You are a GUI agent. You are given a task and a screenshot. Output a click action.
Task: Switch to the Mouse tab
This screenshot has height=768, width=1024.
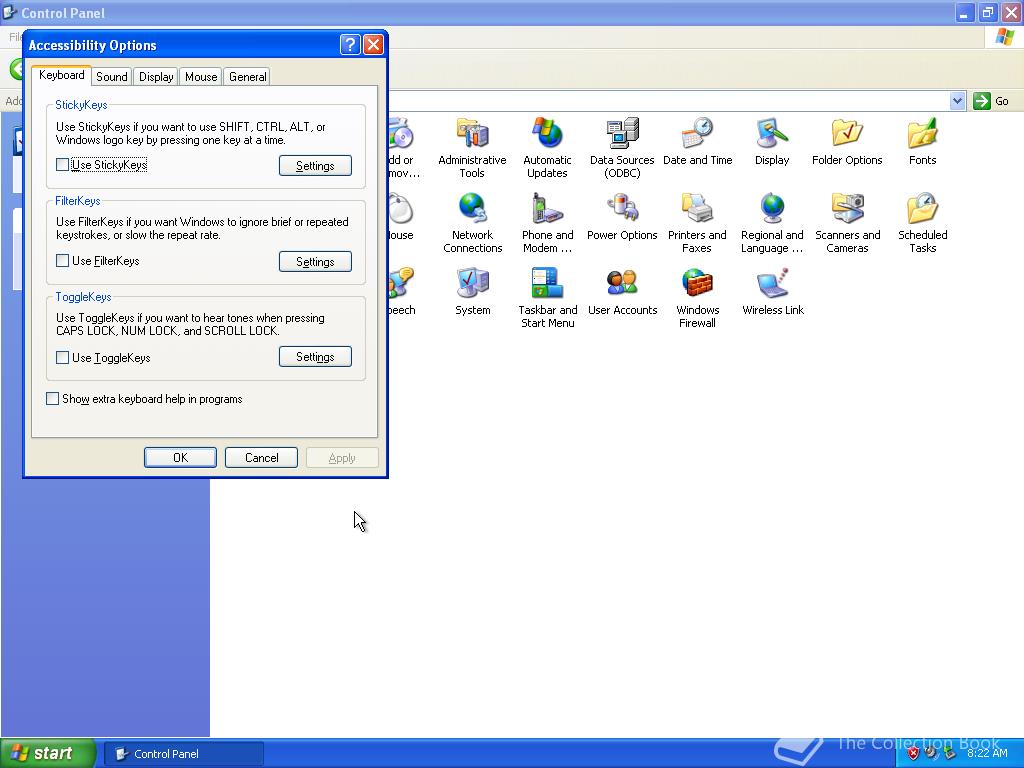(x=201, y=76)
